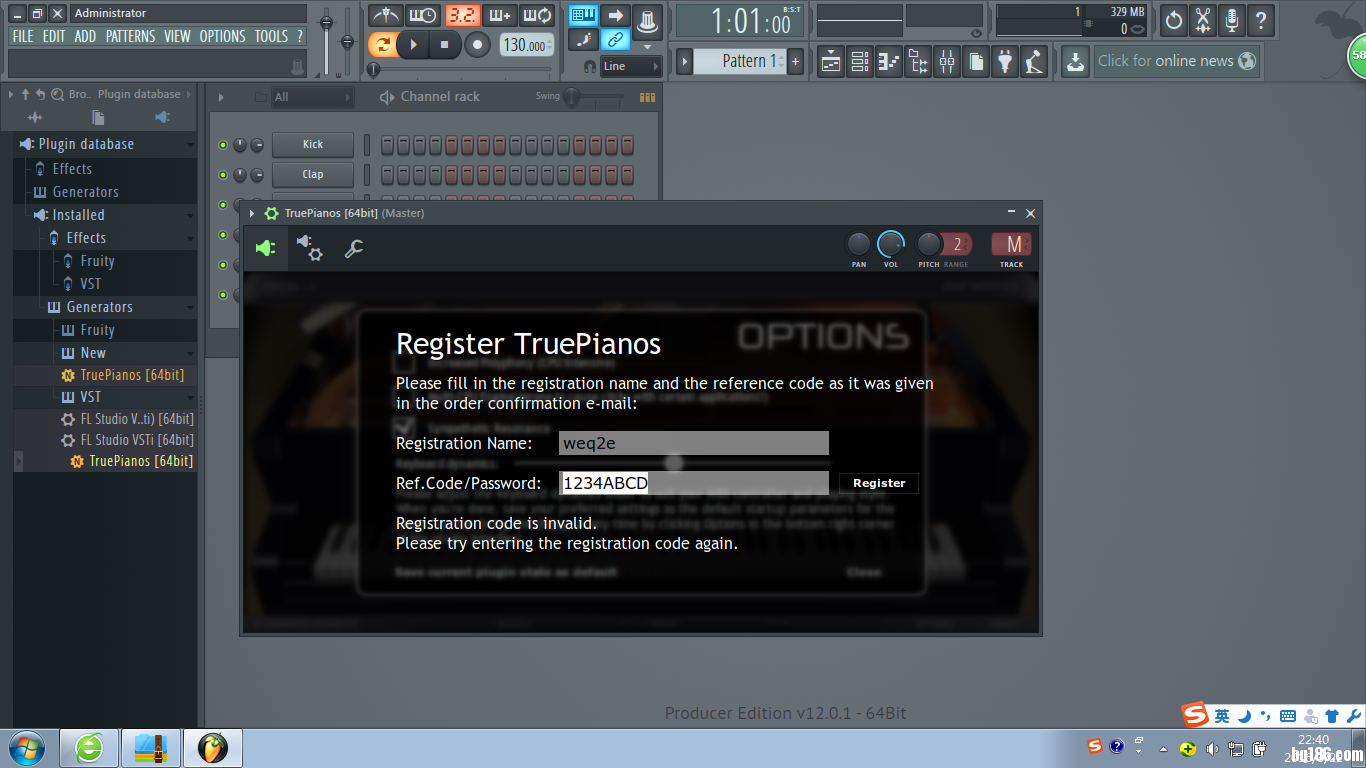Add a new pattern with plus button
This screenshot has height=768, width=1366.
tap(796, 61)
